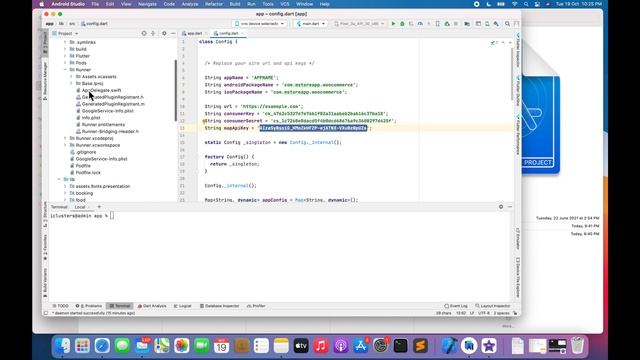Screen dimensions: 640x360
Task: Open Mail app in the dock
Action: point(142,346)
